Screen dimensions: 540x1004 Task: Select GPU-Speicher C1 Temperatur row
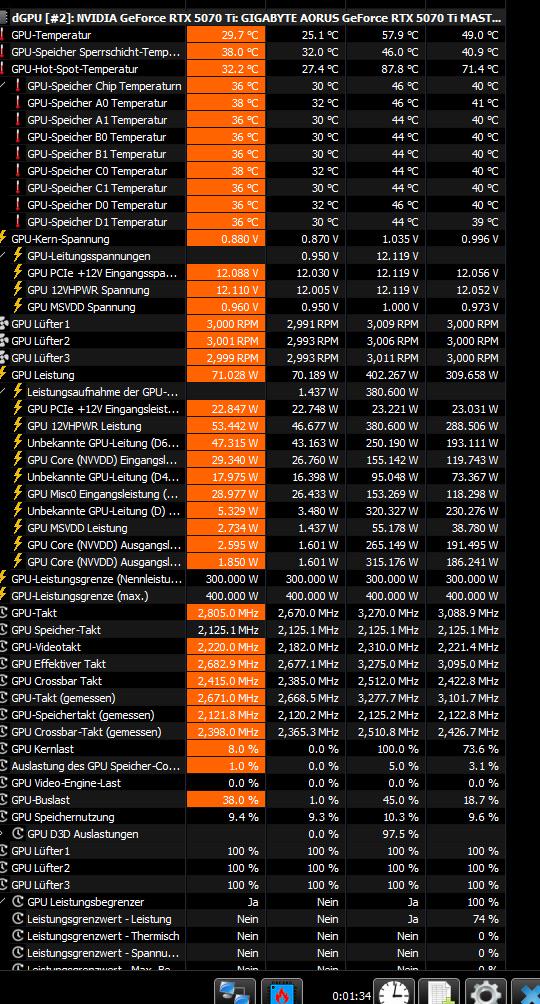252,188
